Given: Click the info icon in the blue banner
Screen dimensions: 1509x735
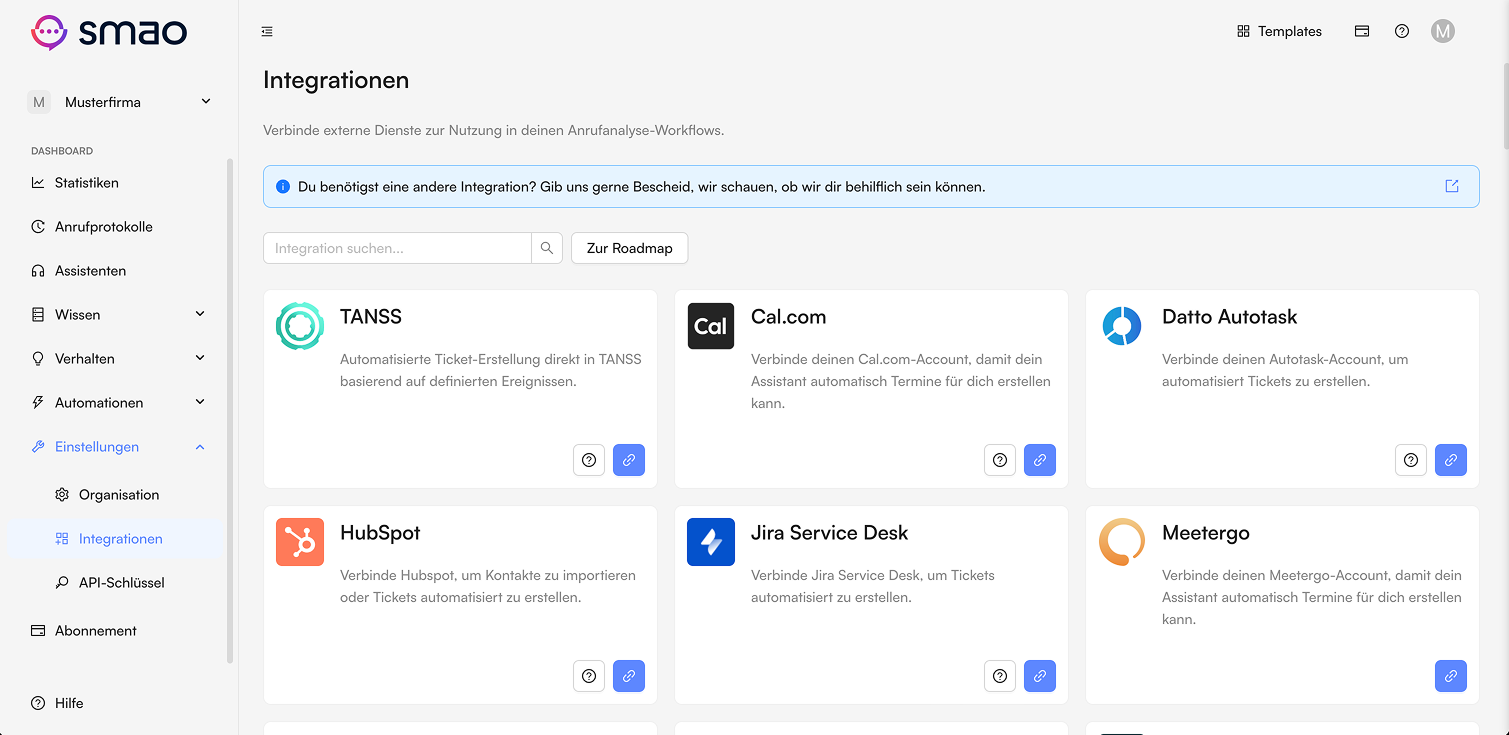Looking at the screenshot, I should (x=282, y=187).
